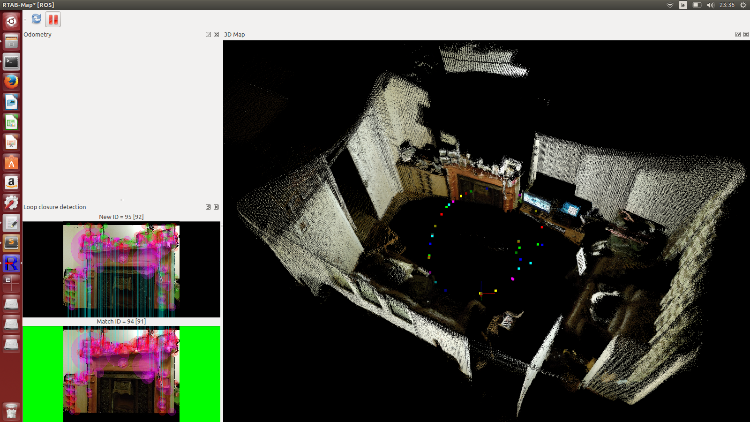Open the Trash in the launcher

11,409
